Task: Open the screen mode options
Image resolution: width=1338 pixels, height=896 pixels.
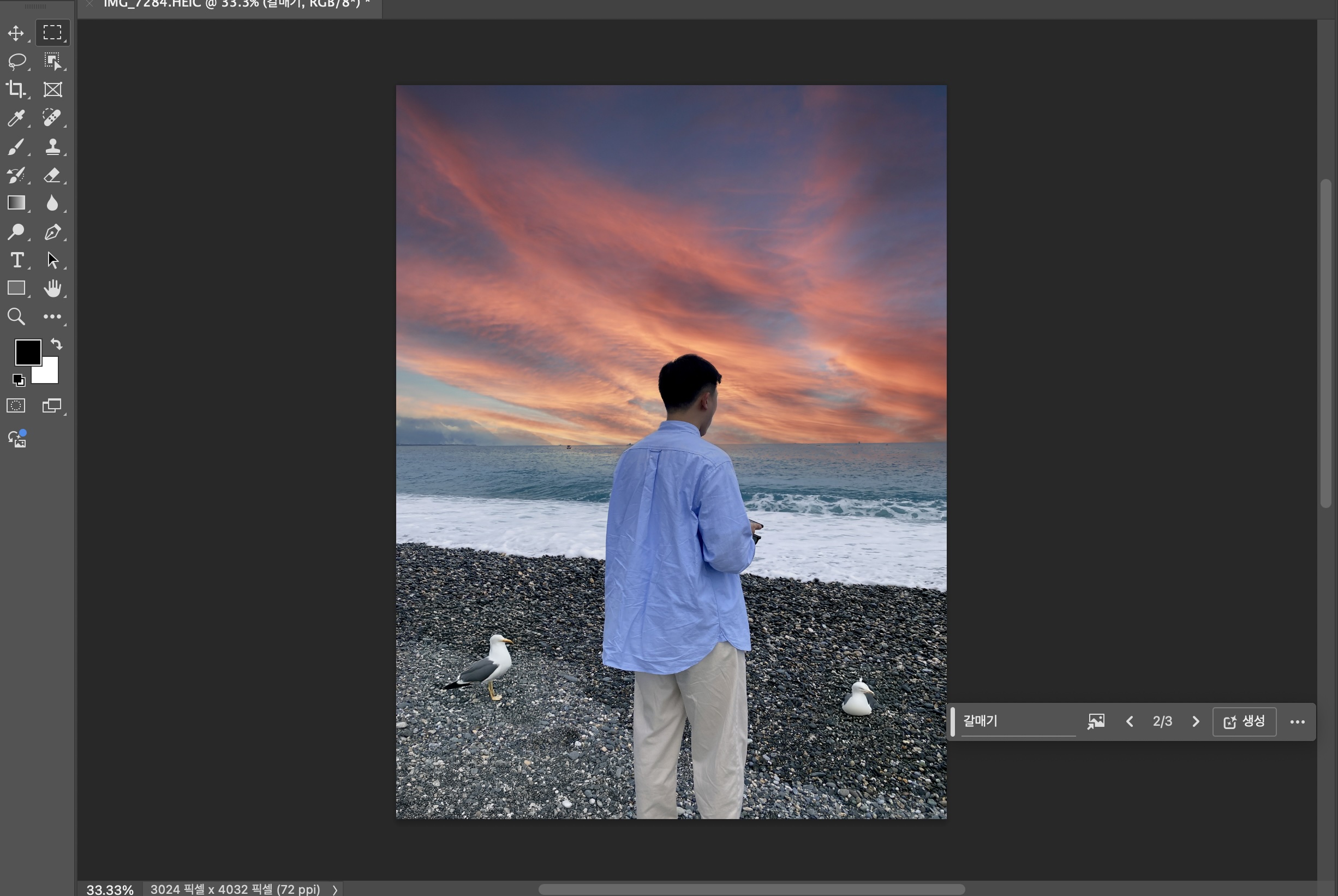Action: click(x=51, y=406)
